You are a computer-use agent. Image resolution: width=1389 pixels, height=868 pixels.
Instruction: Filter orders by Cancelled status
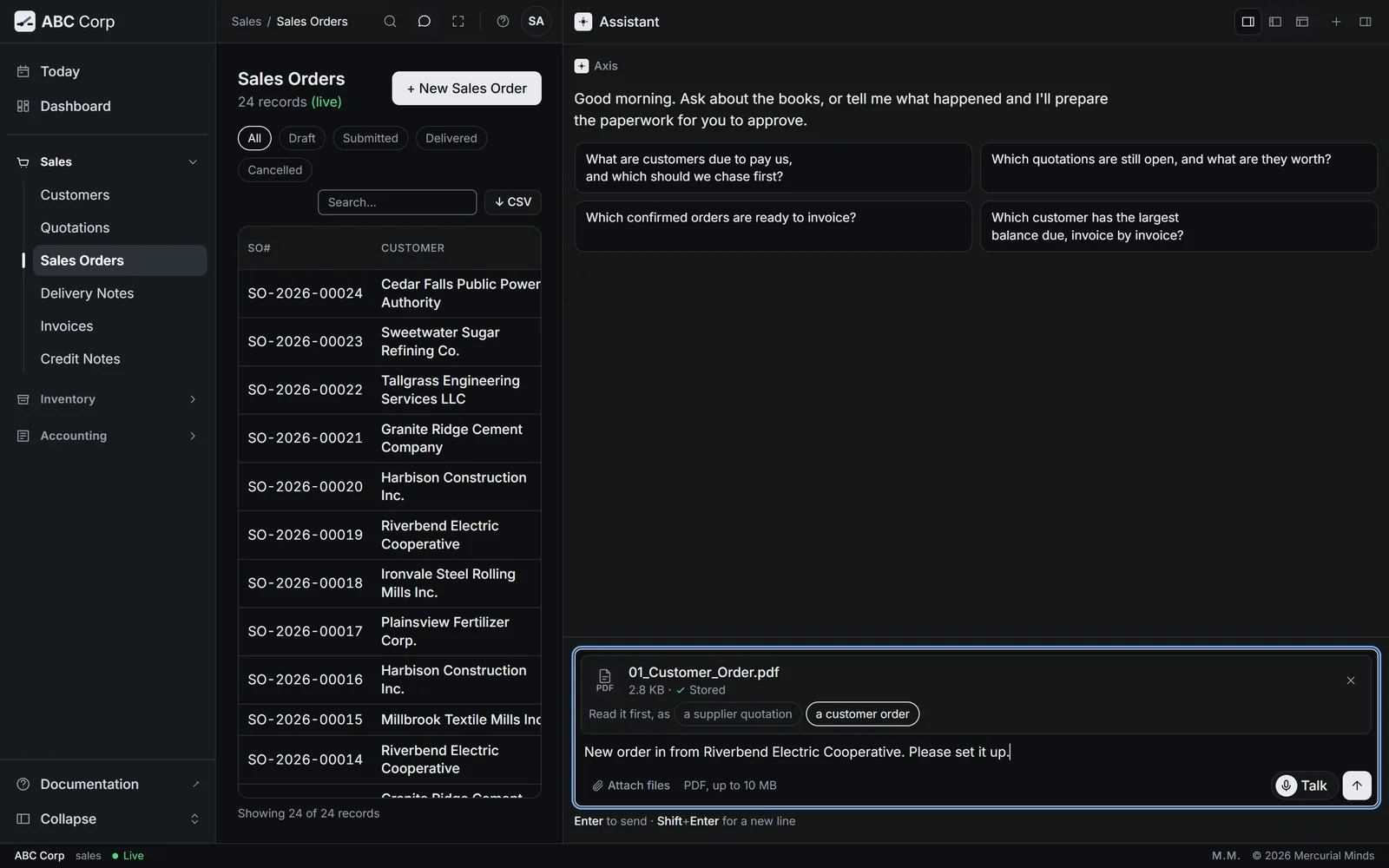tap(275, 170)
